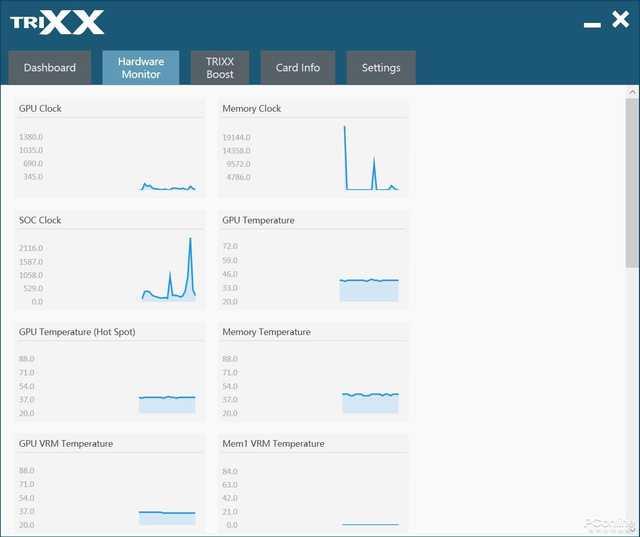Click the 'Memory Temperature' title text
The width and height of the screenshot is (640, 537).
point(266,332)
